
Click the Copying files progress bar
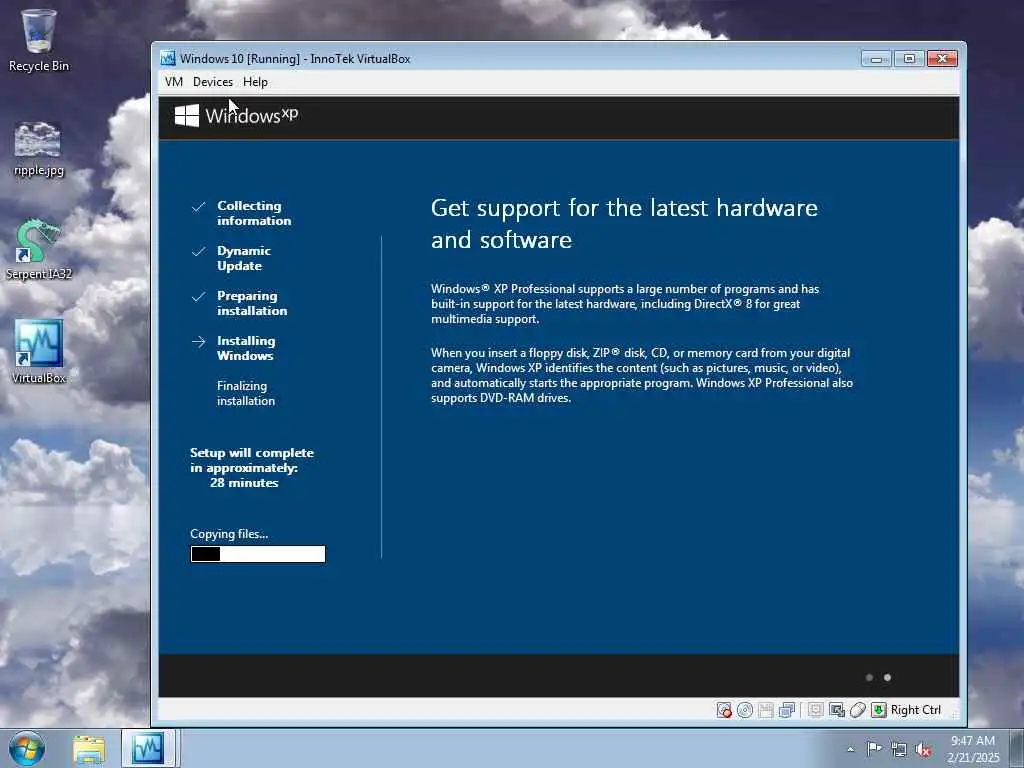(x=258, y=554)
